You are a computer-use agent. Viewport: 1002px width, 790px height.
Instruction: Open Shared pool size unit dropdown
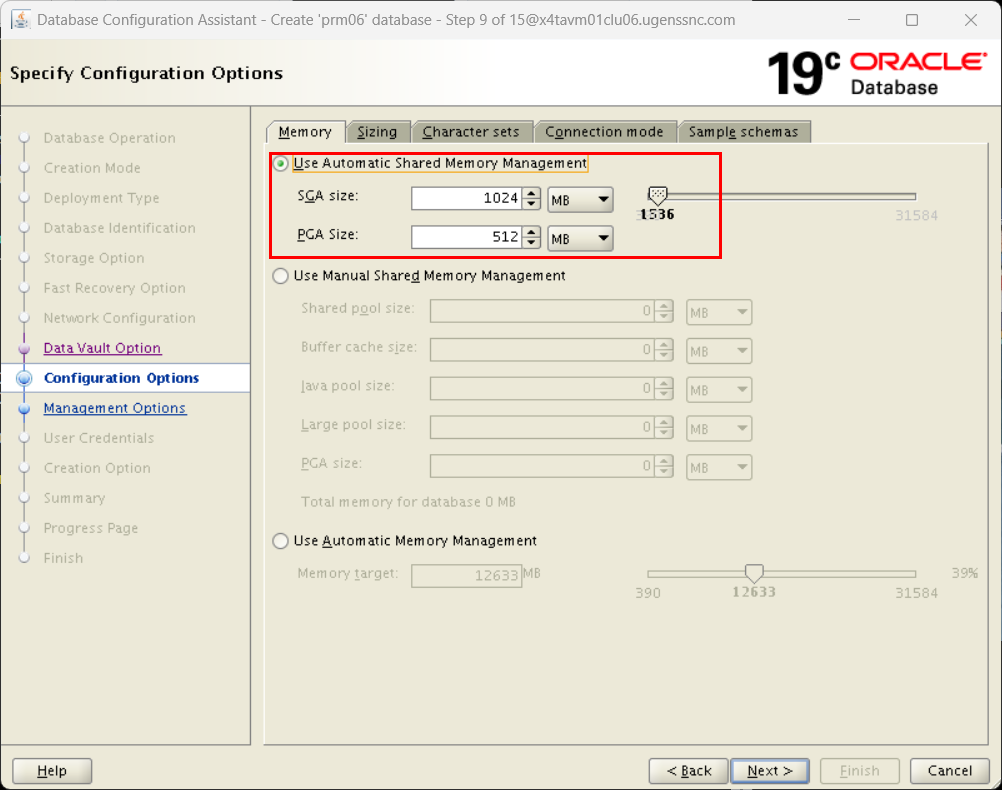tap(719, 313)
